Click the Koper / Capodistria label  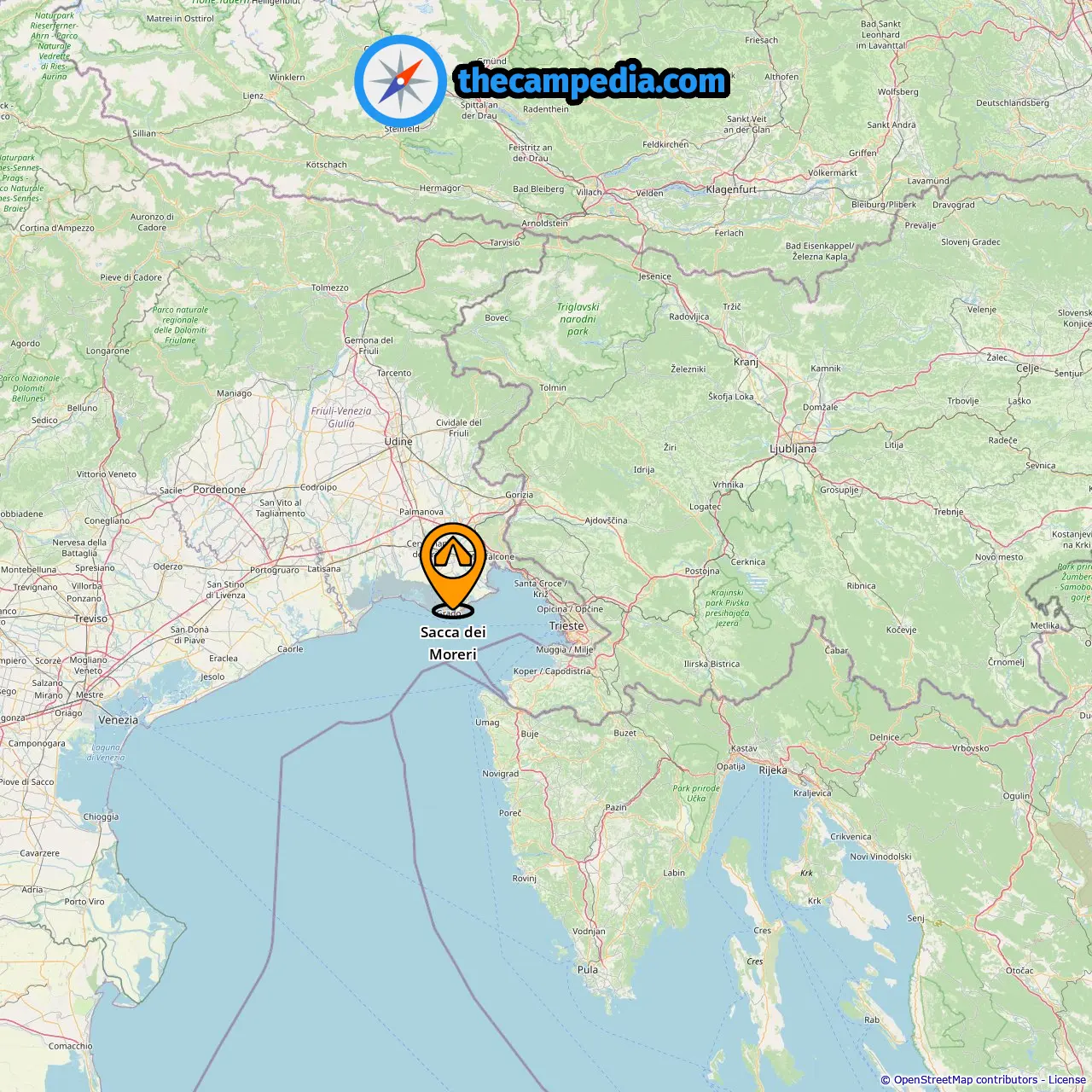[552, 671]
